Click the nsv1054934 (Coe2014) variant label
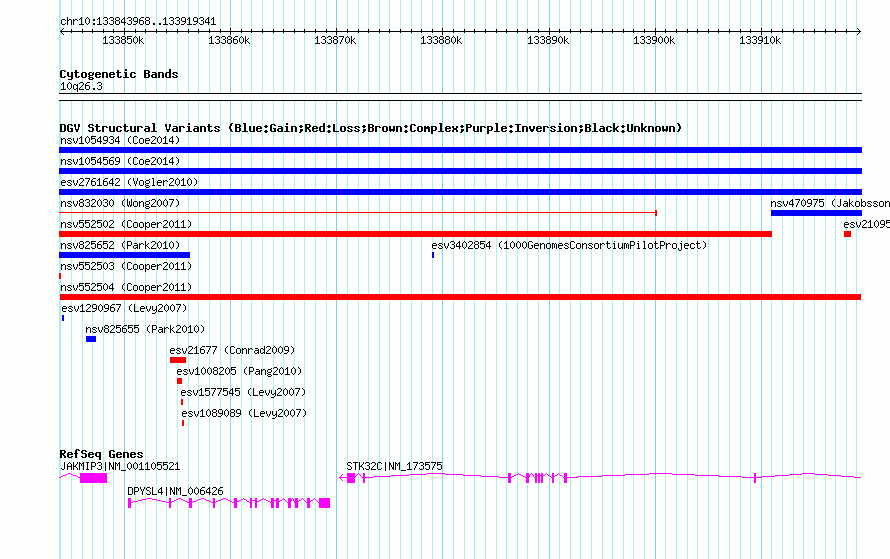Screen dimensions: 890x559 tap(120, 140)
